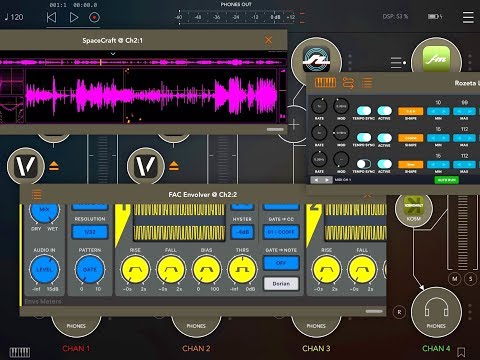Select CHAN 3 label
Image resolution: width=480 pixels, height=360 pixels.
316,349
